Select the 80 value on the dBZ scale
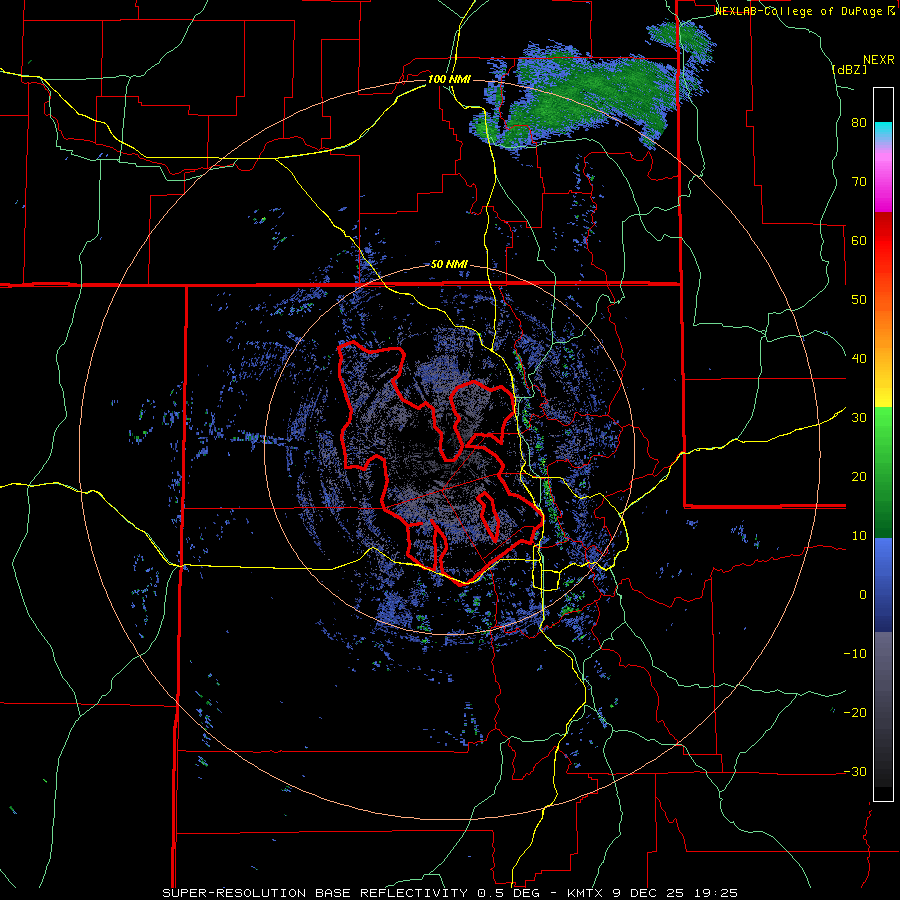900x900 pixels. 859,123
